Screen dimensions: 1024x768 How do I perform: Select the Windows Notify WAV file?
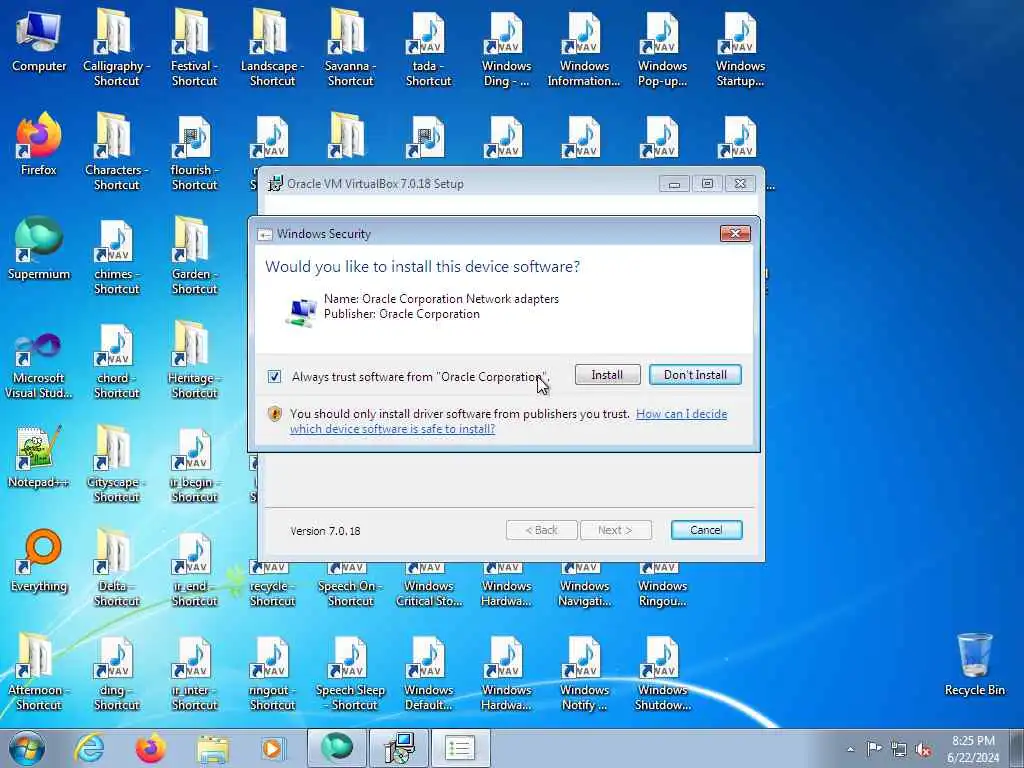pyautogui.click(x=584, y=673)
